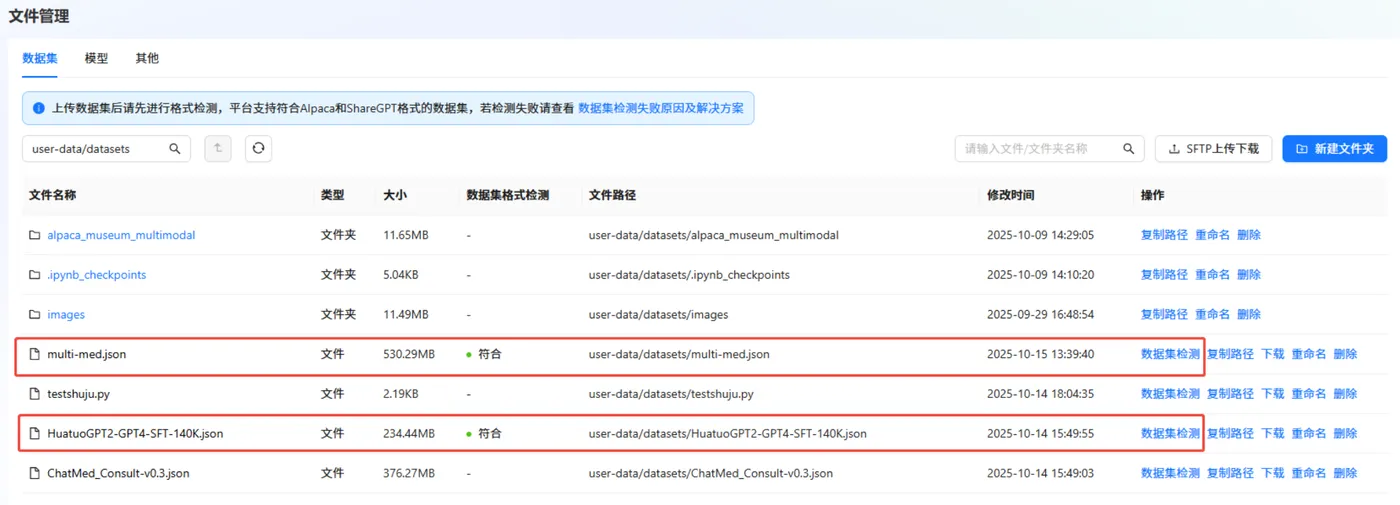Click folder icon of alpaca_museum_multimodal
Image resolution: width=1400 pixels, height=505 pixels.
pyautogui.click(x=34, y=235)
